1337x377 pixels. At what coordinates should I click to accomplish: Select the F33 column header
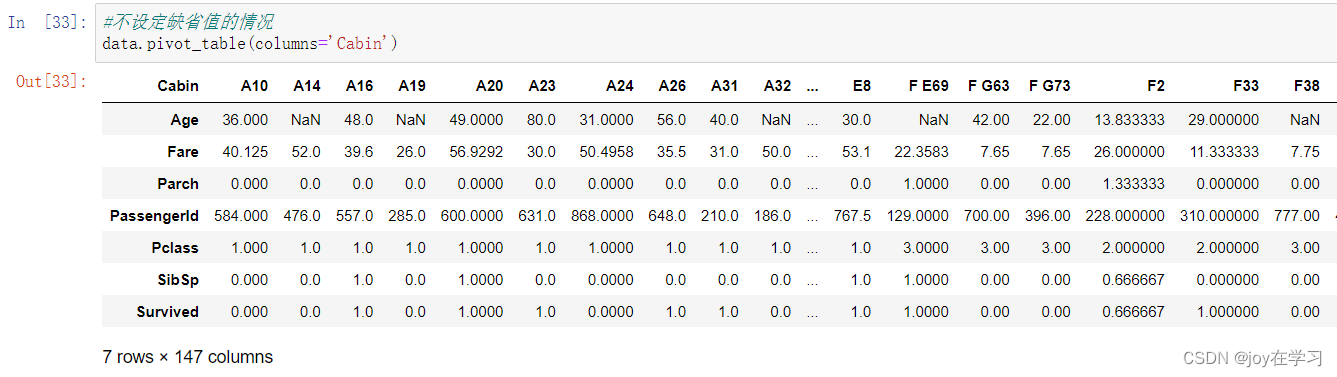(x=1246, y=86)
